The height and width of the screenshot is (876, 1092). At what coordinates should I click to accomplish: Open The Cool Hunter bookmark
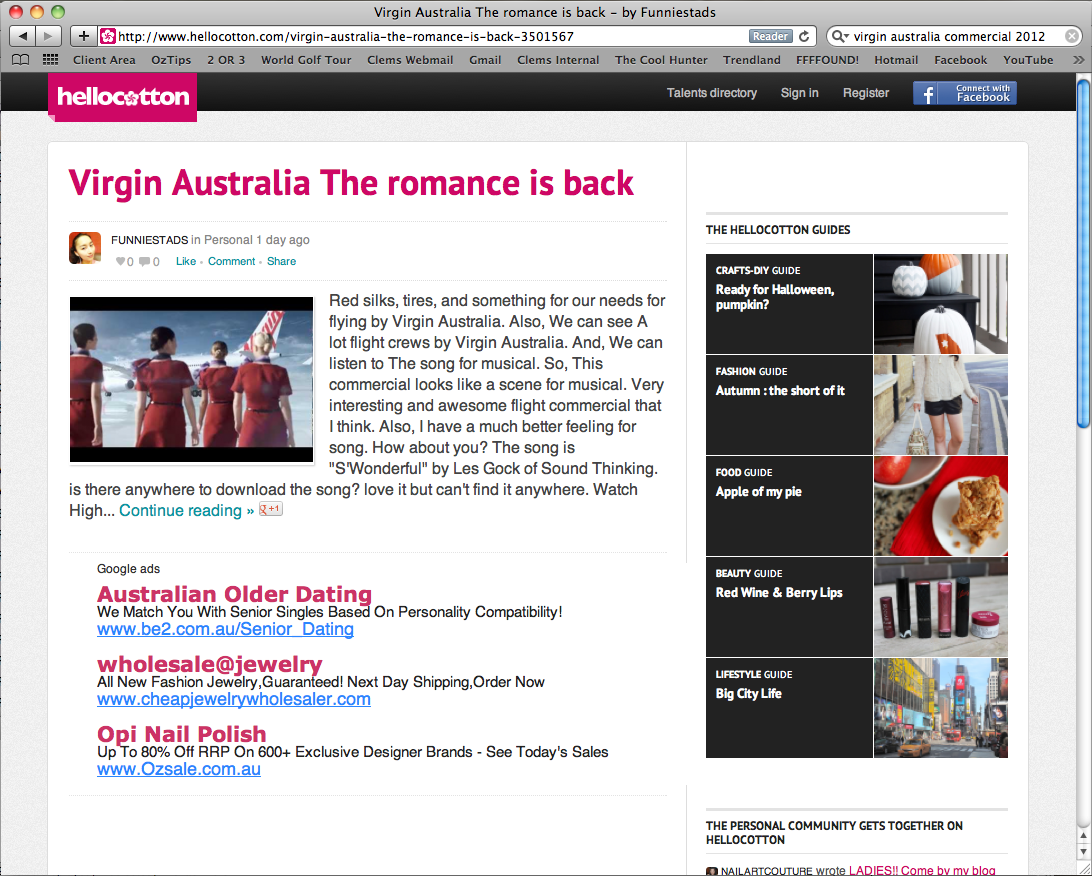click(x=661, y=60)
